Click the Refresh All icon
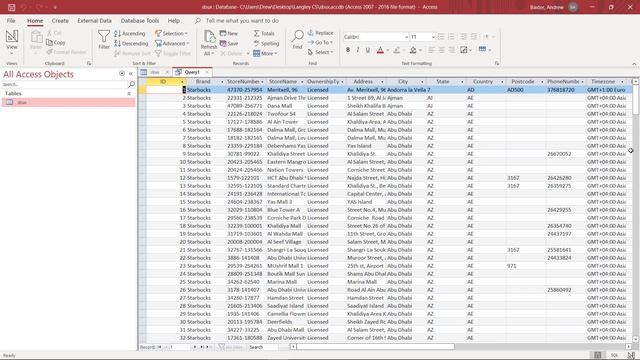This screenshot has height=360, width=640. pos(209,36)
